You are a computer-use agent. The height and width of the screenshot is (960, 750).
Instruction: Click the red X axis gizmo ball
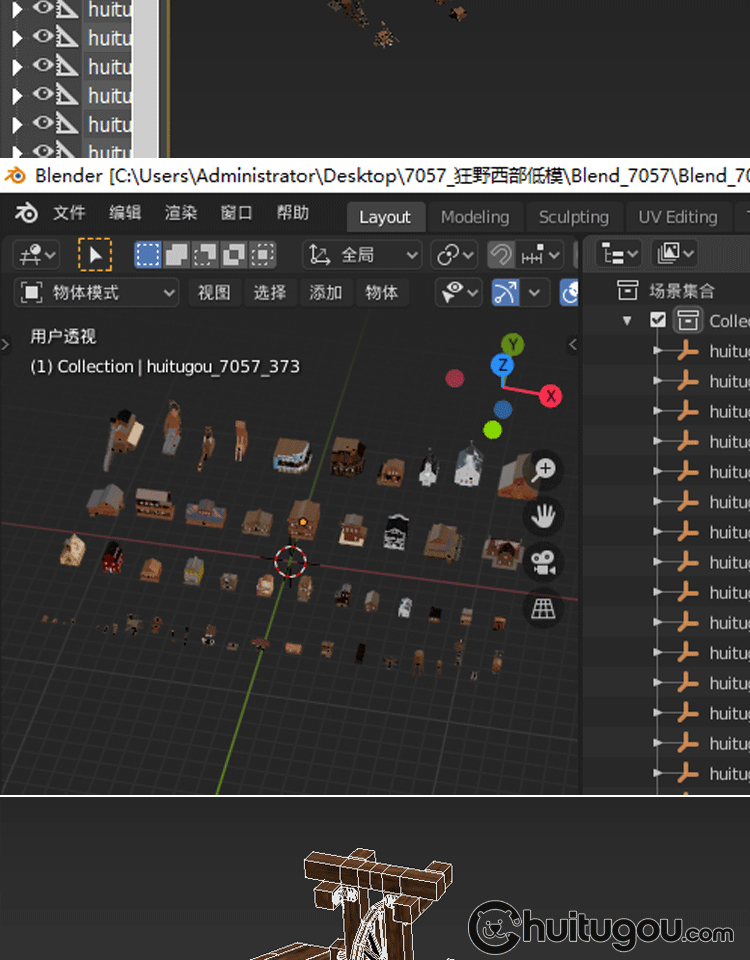coord(550,396)
